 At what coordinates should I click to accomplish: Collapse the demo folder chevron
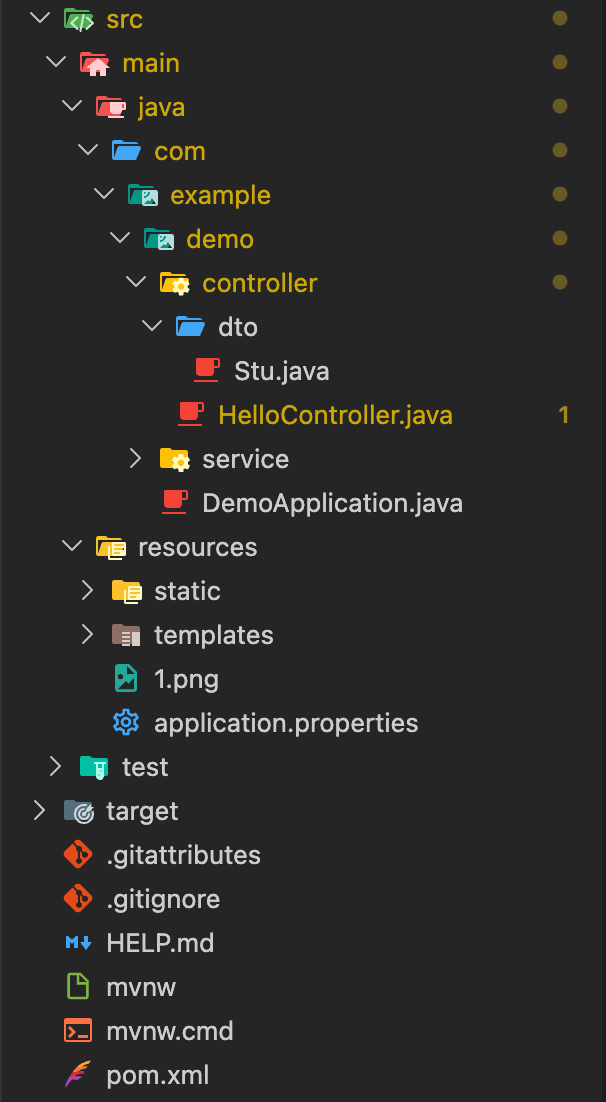click(120, 239)
